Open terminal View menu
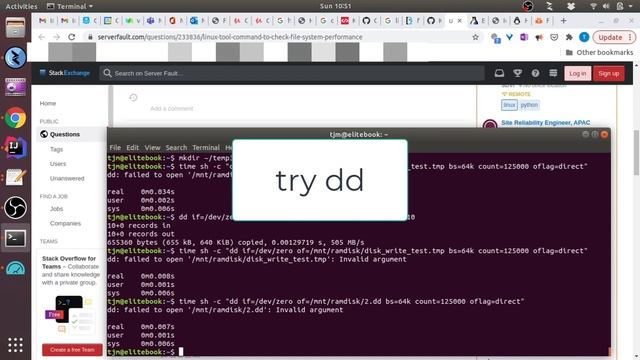Image resolution: width=640 pixels, height=360 pixels. click(152, 147)
